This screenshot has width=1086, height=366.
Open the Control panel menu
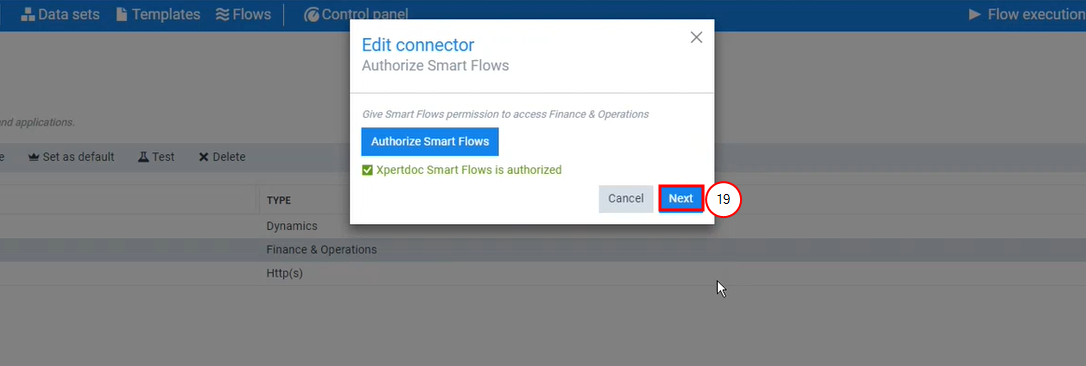(356, 15)
